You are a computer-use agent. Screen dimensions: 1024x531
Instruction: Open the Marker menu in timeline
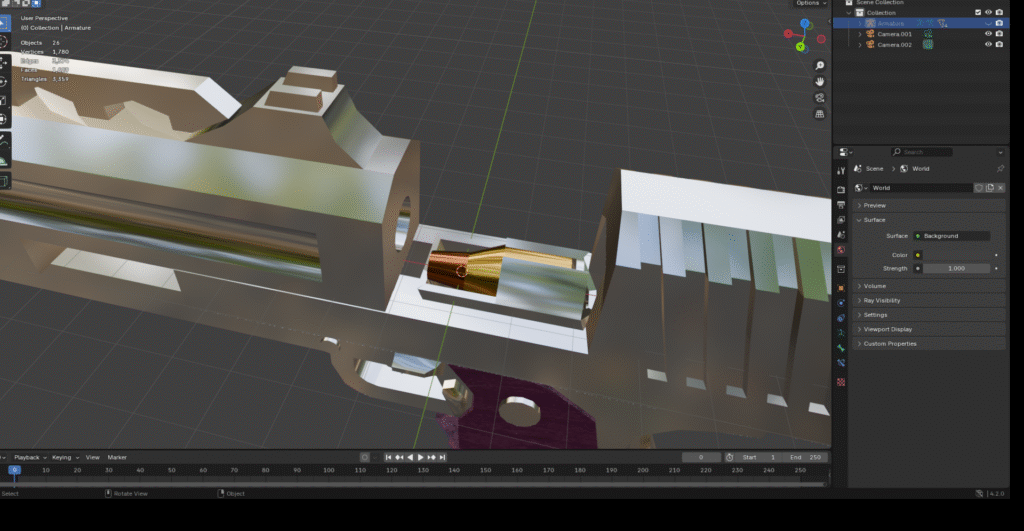[117, 457]
